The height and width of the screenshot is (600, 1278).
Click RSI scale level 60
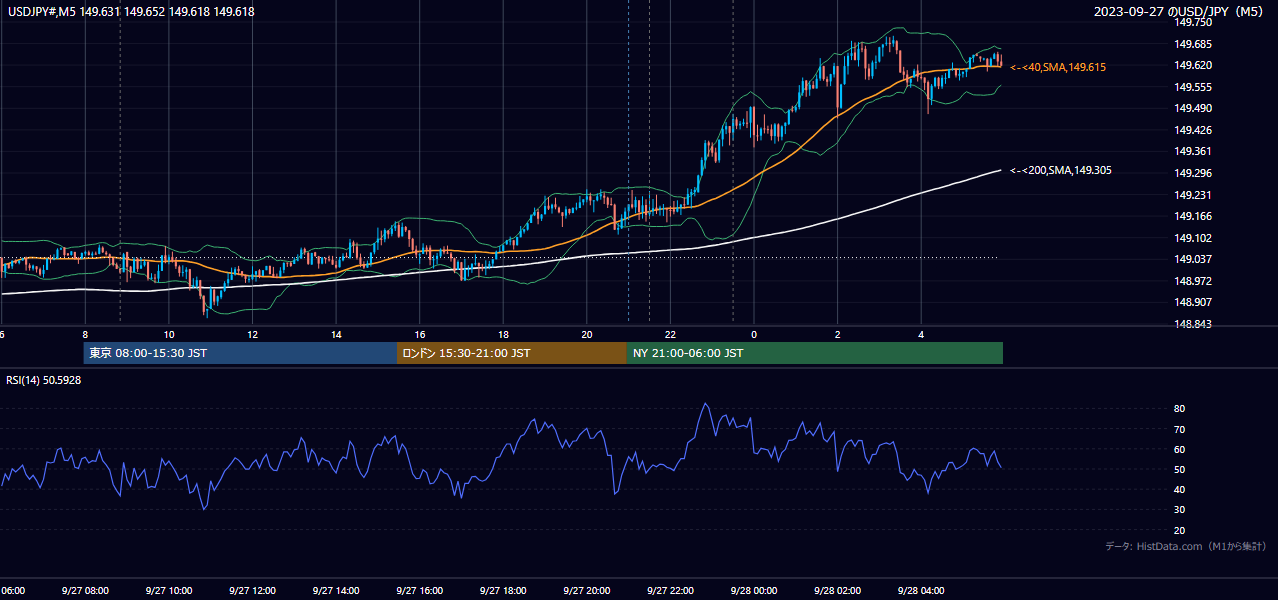1179,449
